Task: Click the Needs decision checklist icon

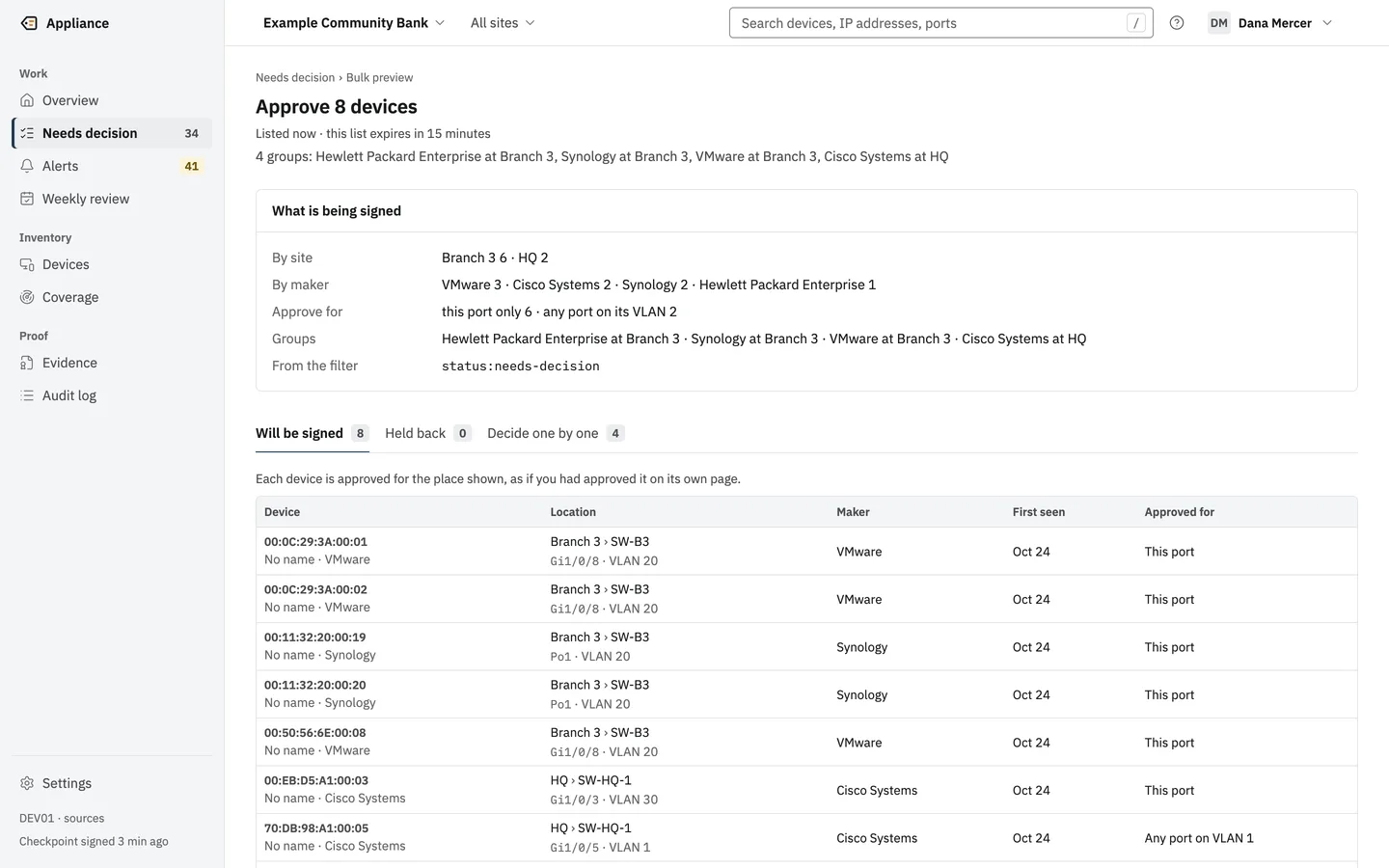Action: tap(27, 133)
